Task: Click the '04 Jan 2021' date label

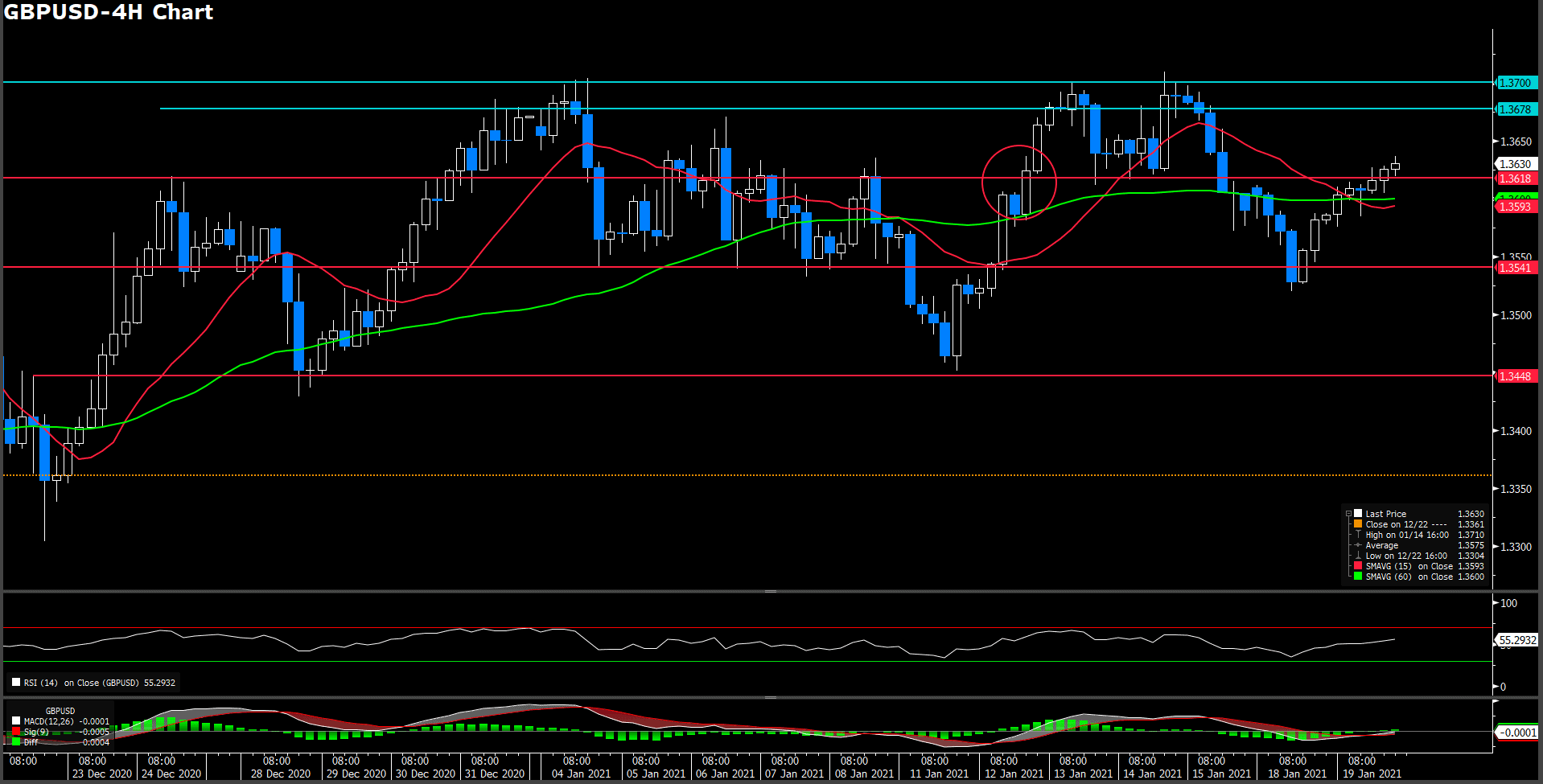Action: [x=581, y=774]
